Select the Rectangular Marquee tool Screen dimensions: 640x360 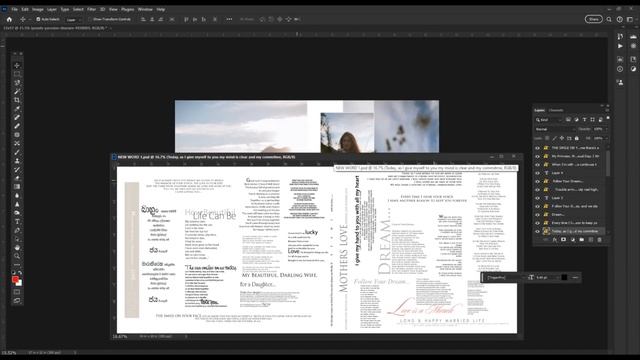coord(17,74)
